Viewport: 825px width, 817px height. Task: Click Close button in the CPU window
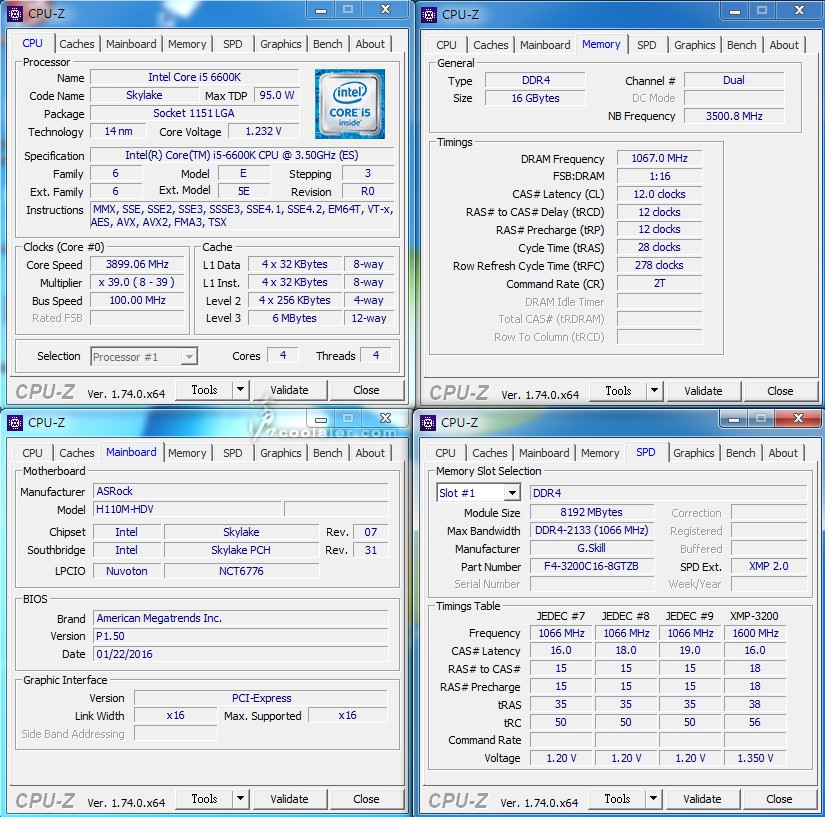(x=366, y=390)
